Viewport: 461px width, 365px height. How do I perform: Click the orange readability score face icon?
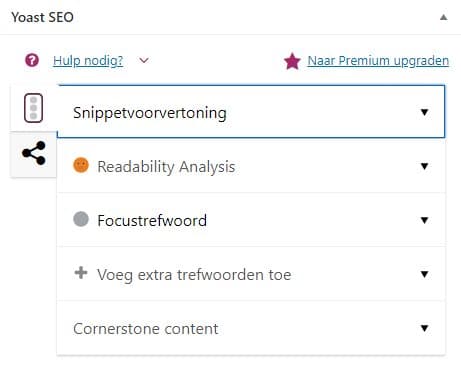click(x=81, y=165)
